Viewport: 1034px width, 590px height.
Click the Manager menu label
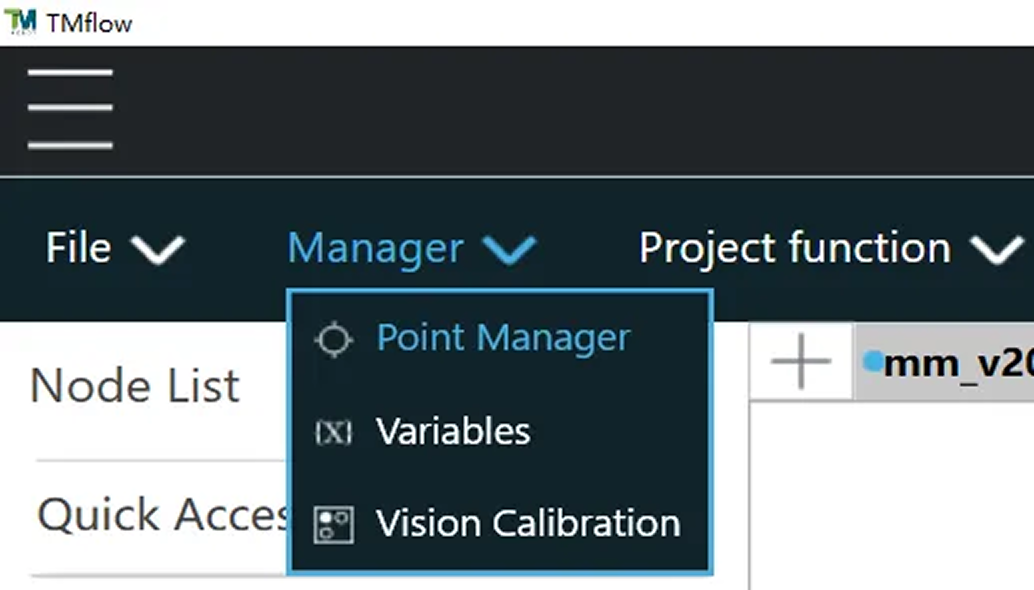click(x=375, y=248)
